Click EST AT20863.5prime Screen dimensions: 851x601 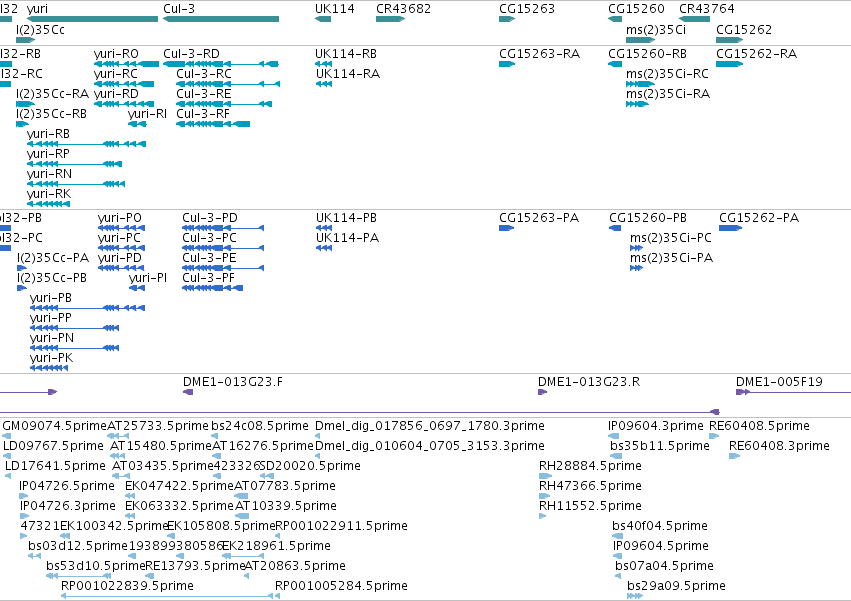246,576
